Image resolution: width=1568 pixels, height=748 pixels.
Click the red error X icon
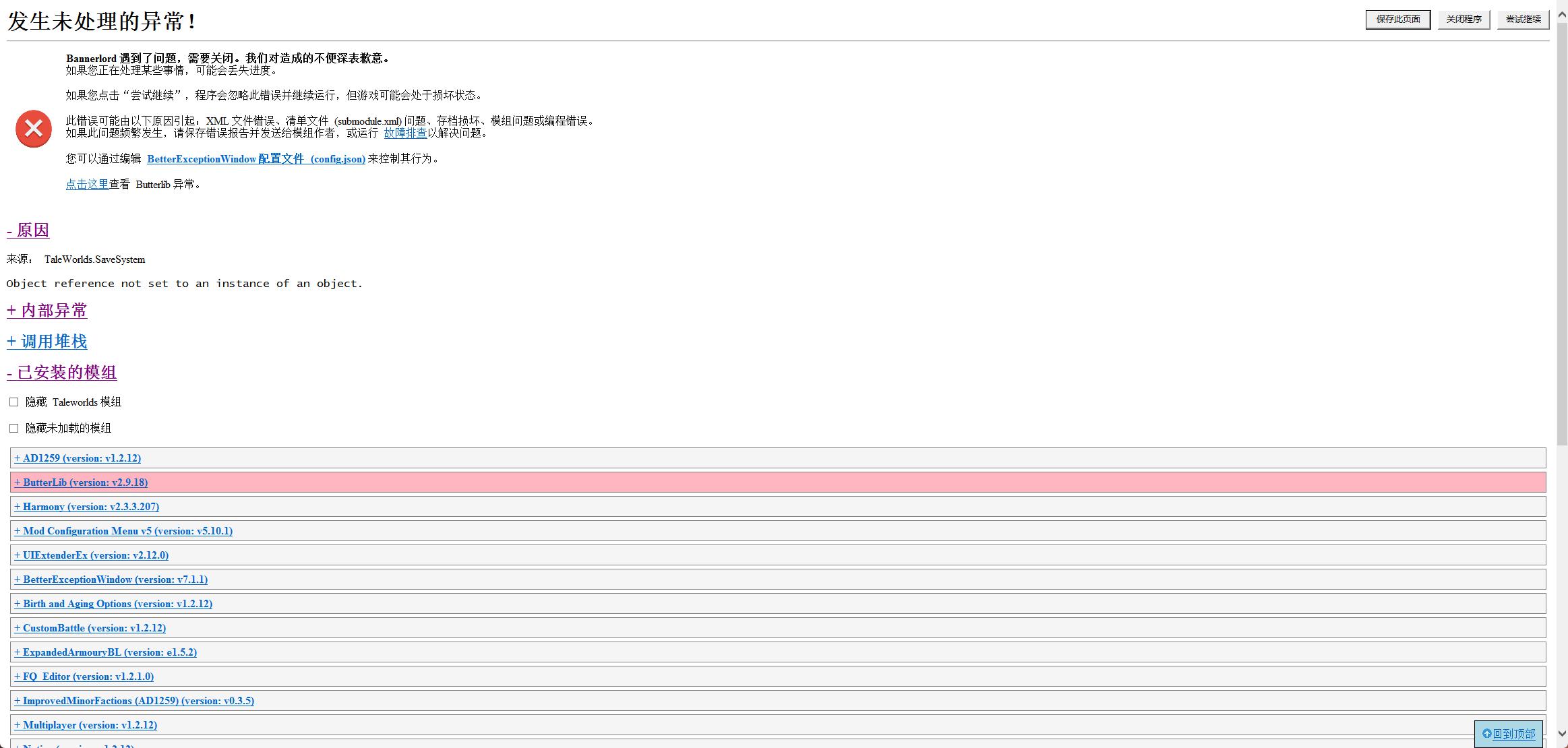pyautogui.click(x=34, y=129)
